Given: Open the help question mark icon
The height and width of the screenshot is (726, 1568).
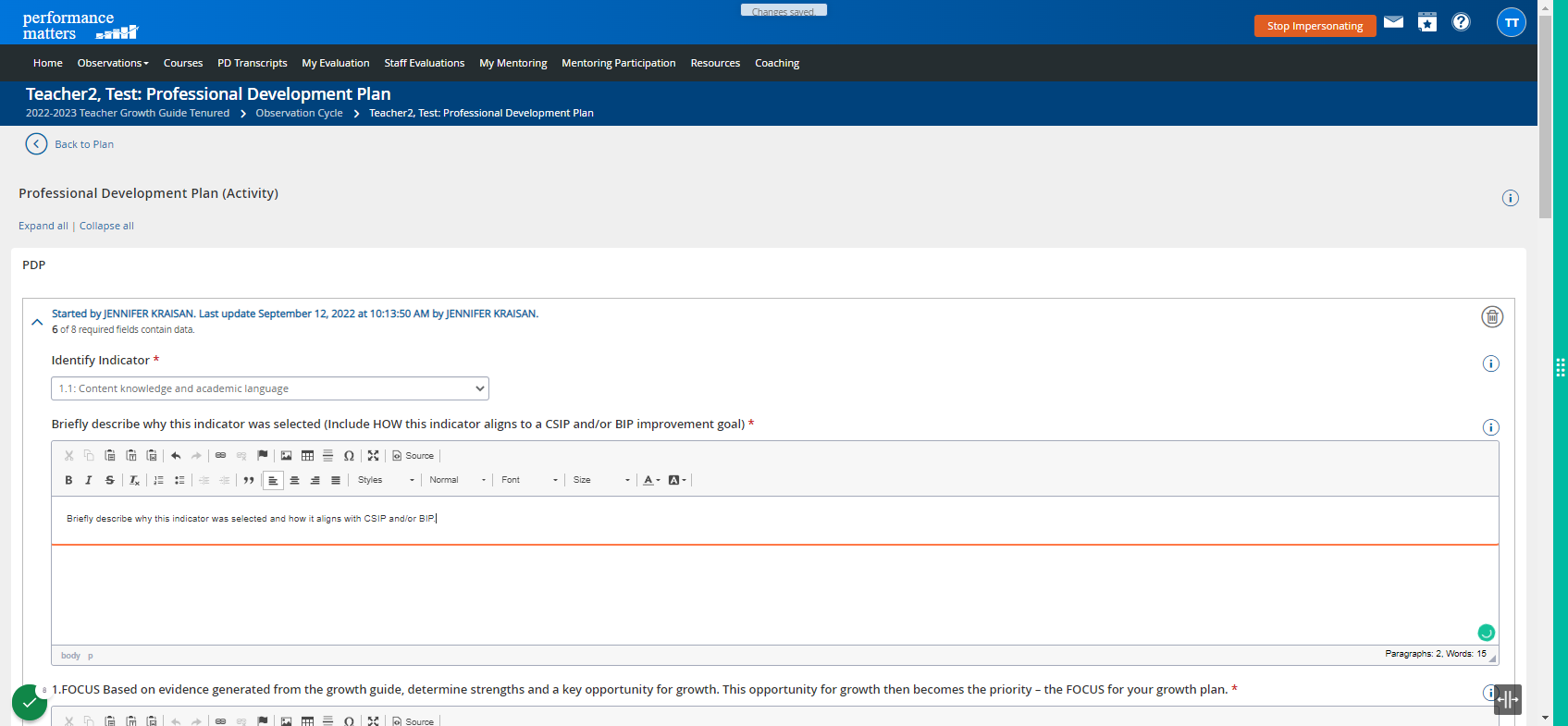Looking at the screenshot, I should (x=1461, y=22).
